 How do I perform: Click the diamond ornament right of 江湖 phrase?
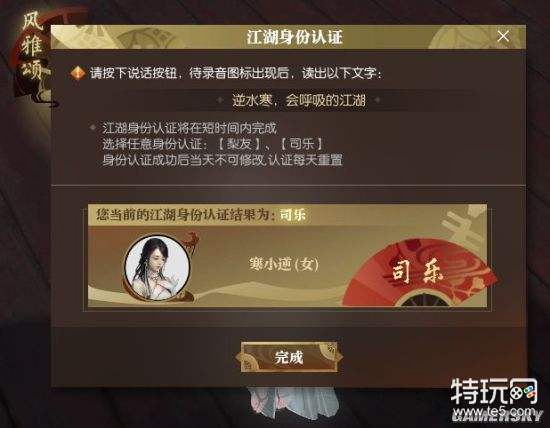tap(377, 100)
